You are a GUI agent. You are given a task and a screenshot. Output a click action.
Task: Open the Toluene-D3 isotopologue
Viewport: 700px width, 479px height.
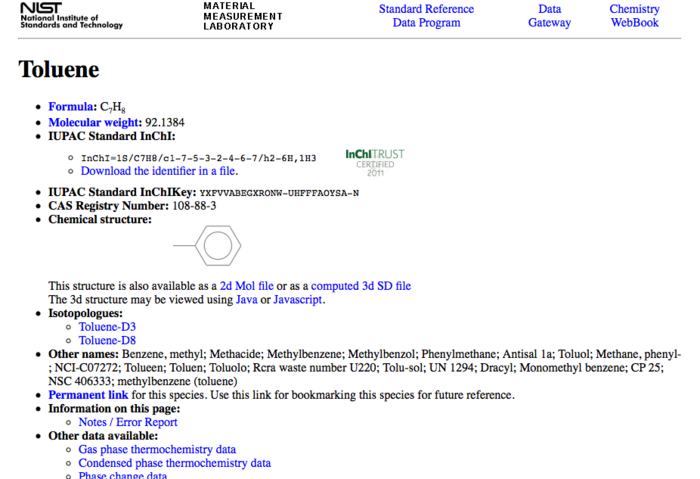pos(107,327)
